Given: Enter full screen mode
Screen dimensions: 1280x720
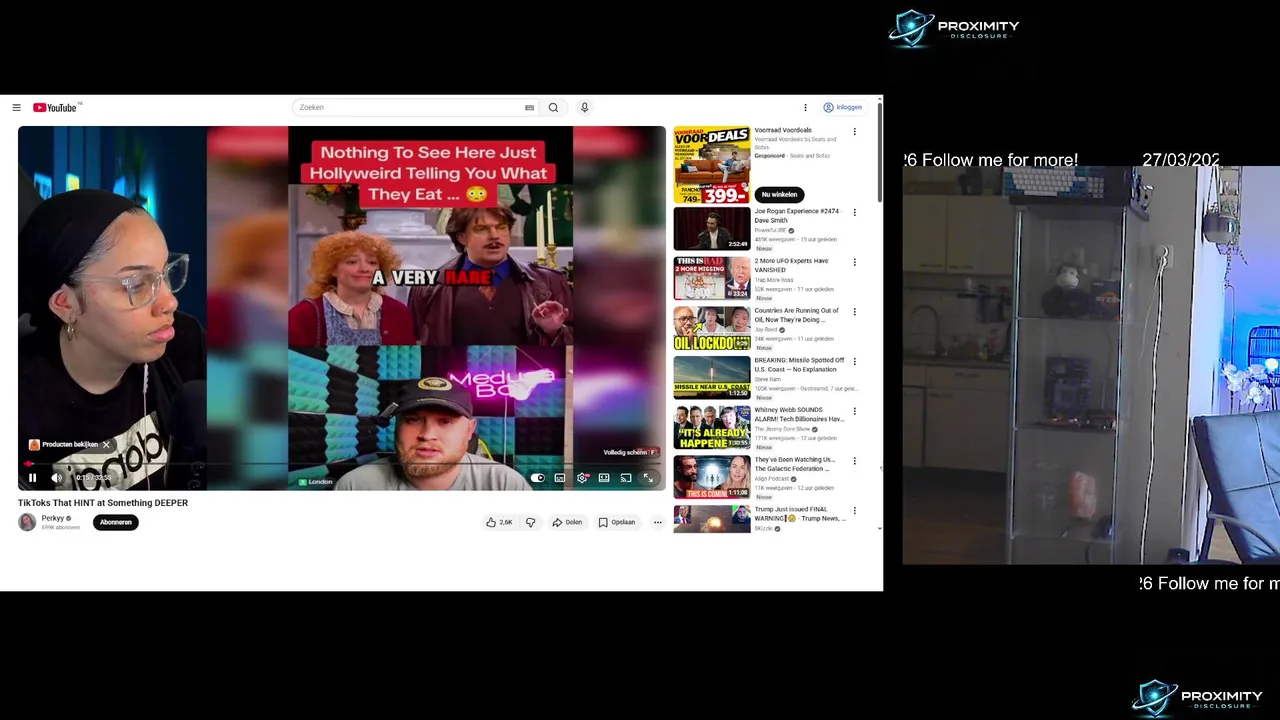Looking at the screenshot, I should 648,478.
